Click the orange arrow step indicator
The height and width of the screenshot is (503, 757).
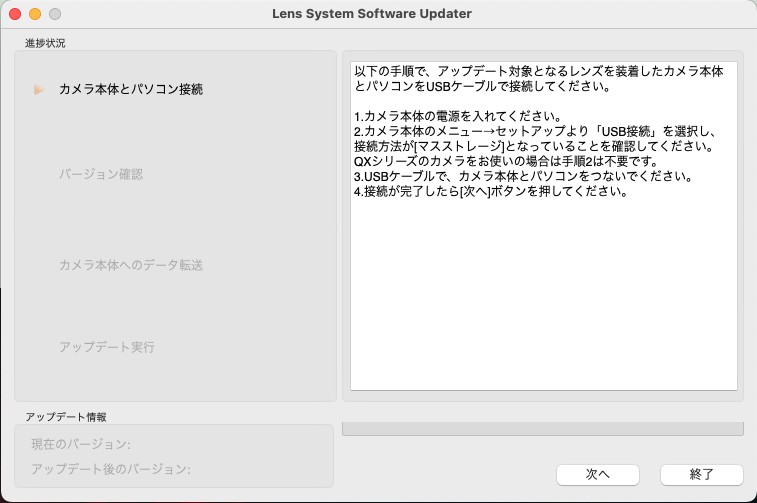(39, 90)
